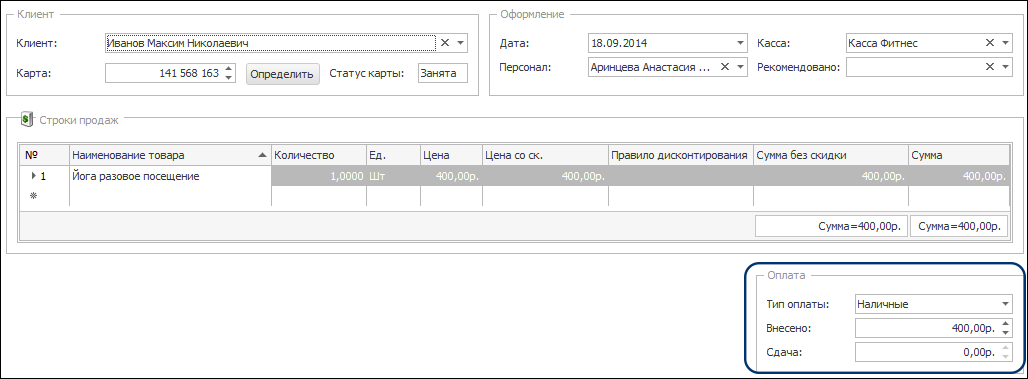Click the empty new-row product name cell

point(170,196)
